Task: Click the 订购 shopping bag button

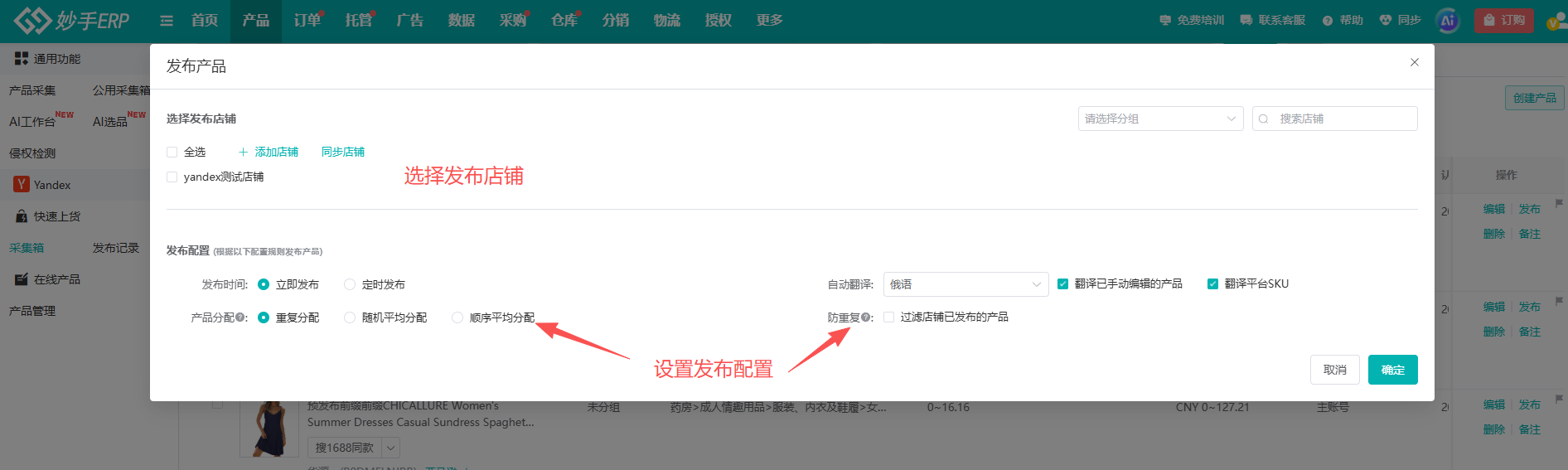Action: (x=1504, y=20)
